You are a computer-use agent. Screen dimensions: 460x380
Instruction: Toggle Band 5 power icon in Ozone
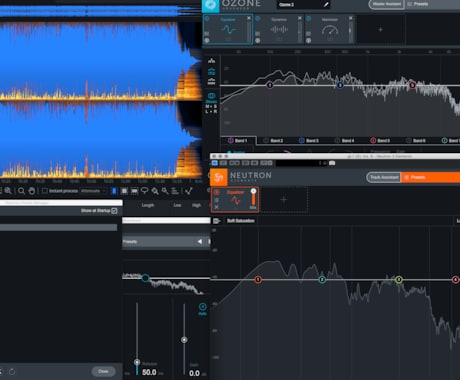[373, 141]
